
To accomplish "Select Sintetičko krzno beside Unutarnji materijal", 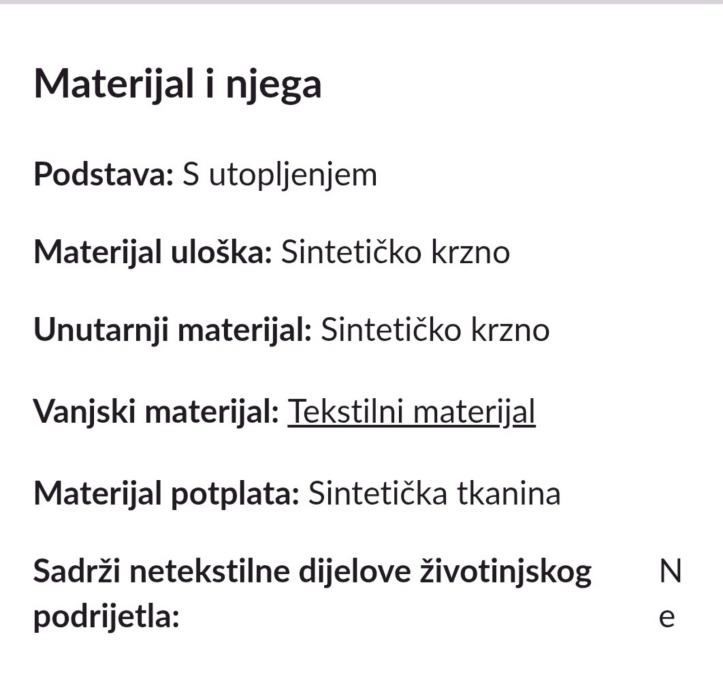I will 435,330.
